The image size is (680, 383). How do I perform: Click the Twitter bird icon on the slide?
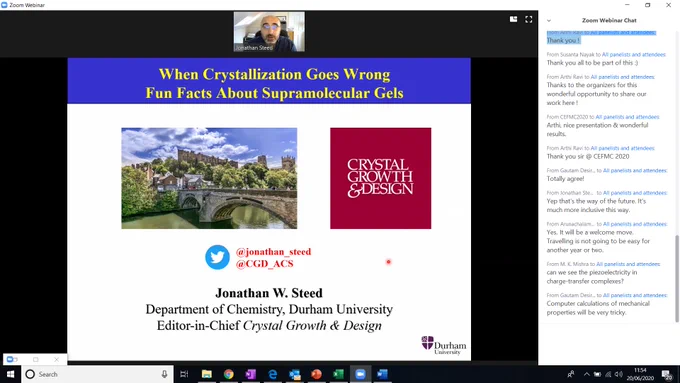point(217,257)
